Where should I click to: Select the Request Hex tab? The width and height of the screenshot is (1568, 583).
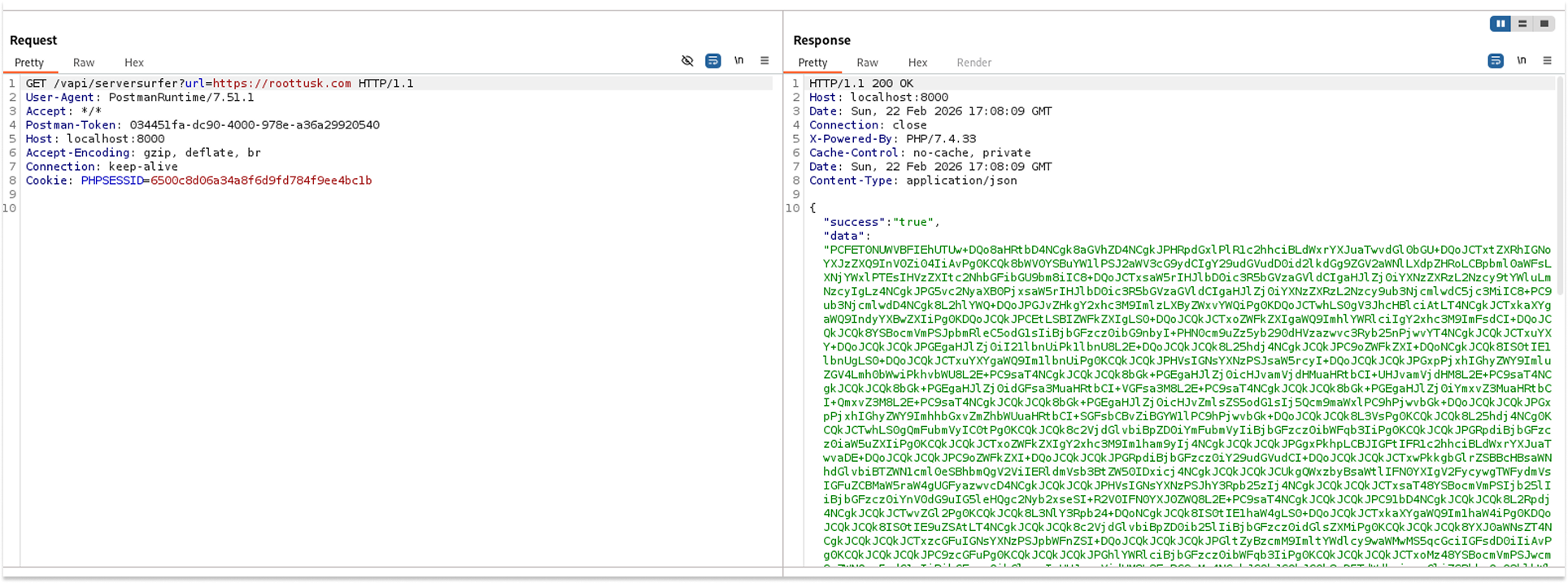134,63
